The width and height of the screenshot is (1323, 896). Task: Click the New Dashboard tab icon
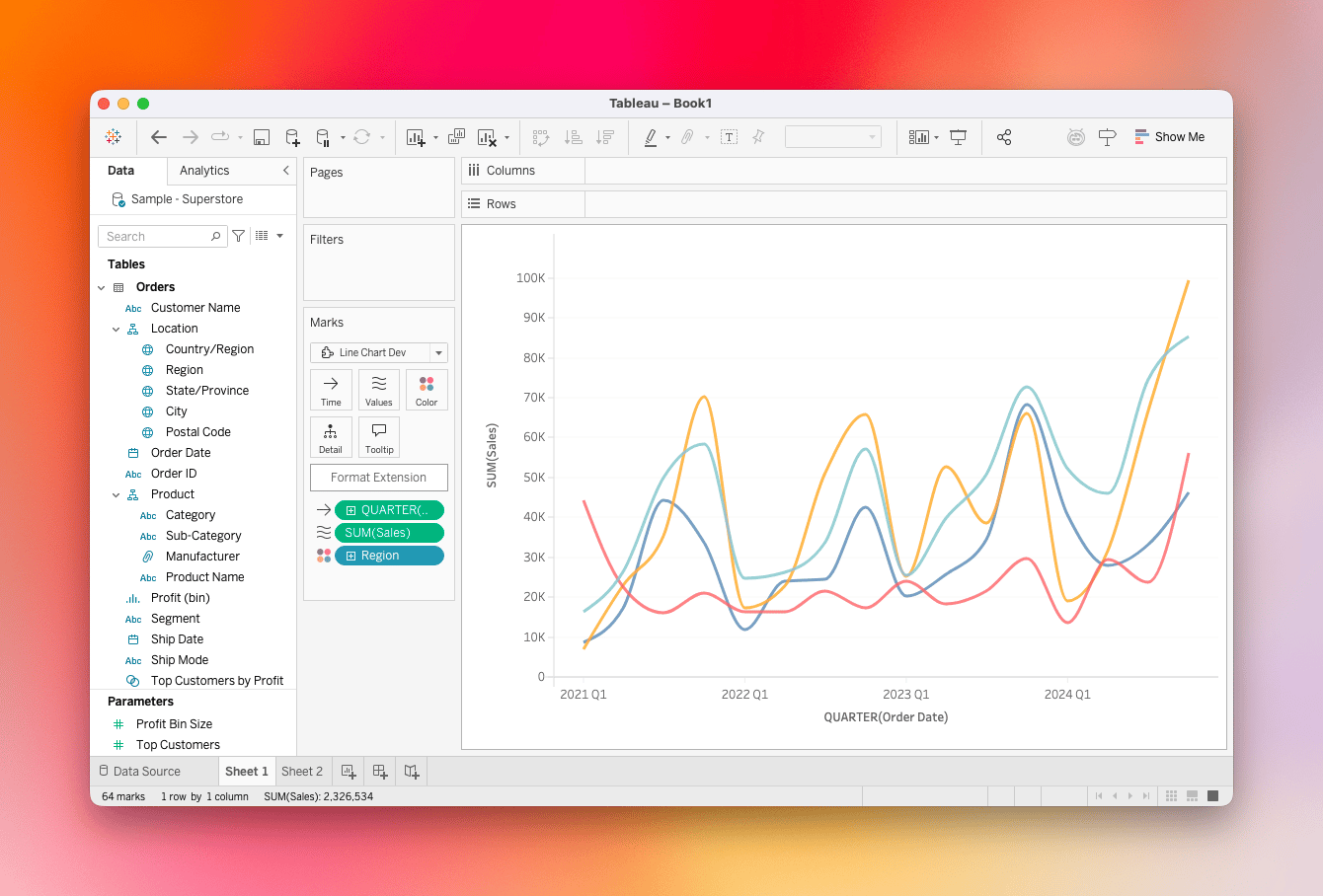click(x=380, y=772)
